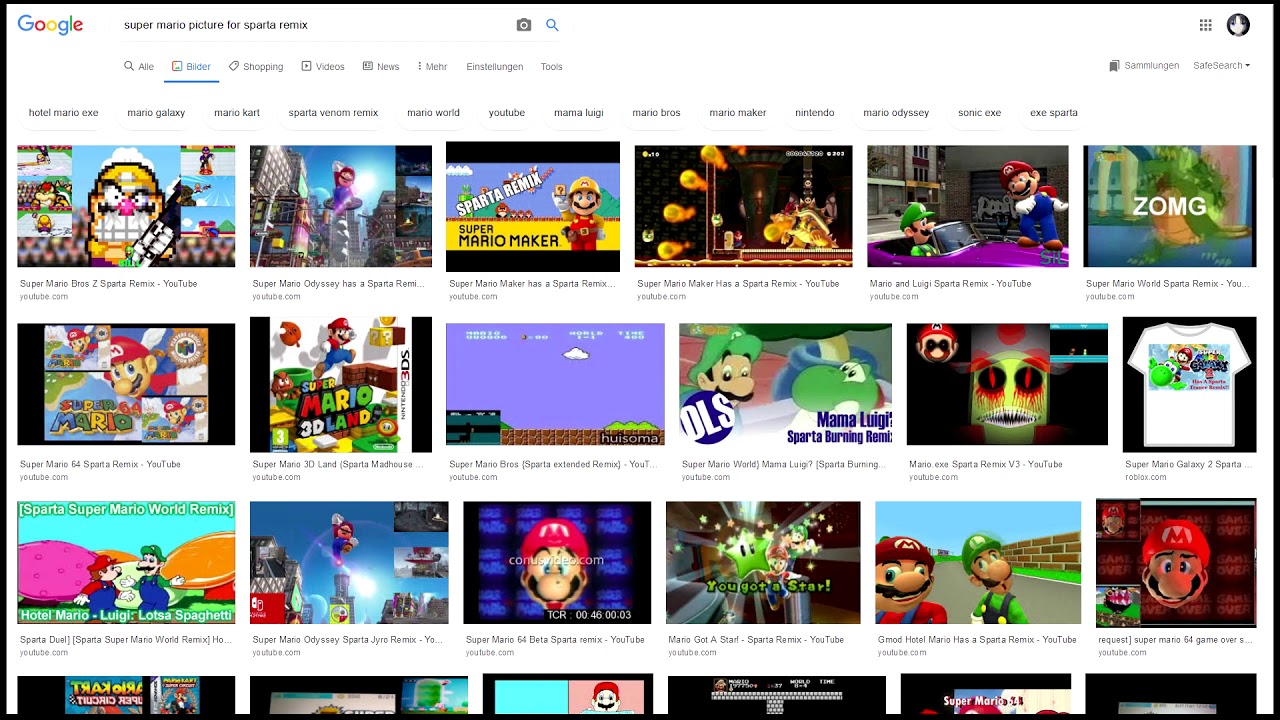Select the 'mario galaxy' suggestion chip
This screenshot has height=720, width=1280.
pos(156,113)
